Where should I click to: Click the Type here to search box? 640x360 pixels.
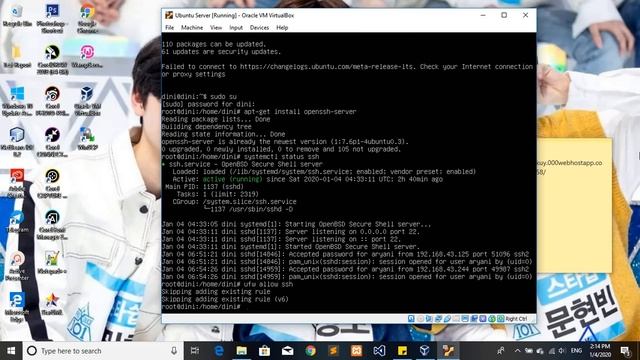coord(102,351)
